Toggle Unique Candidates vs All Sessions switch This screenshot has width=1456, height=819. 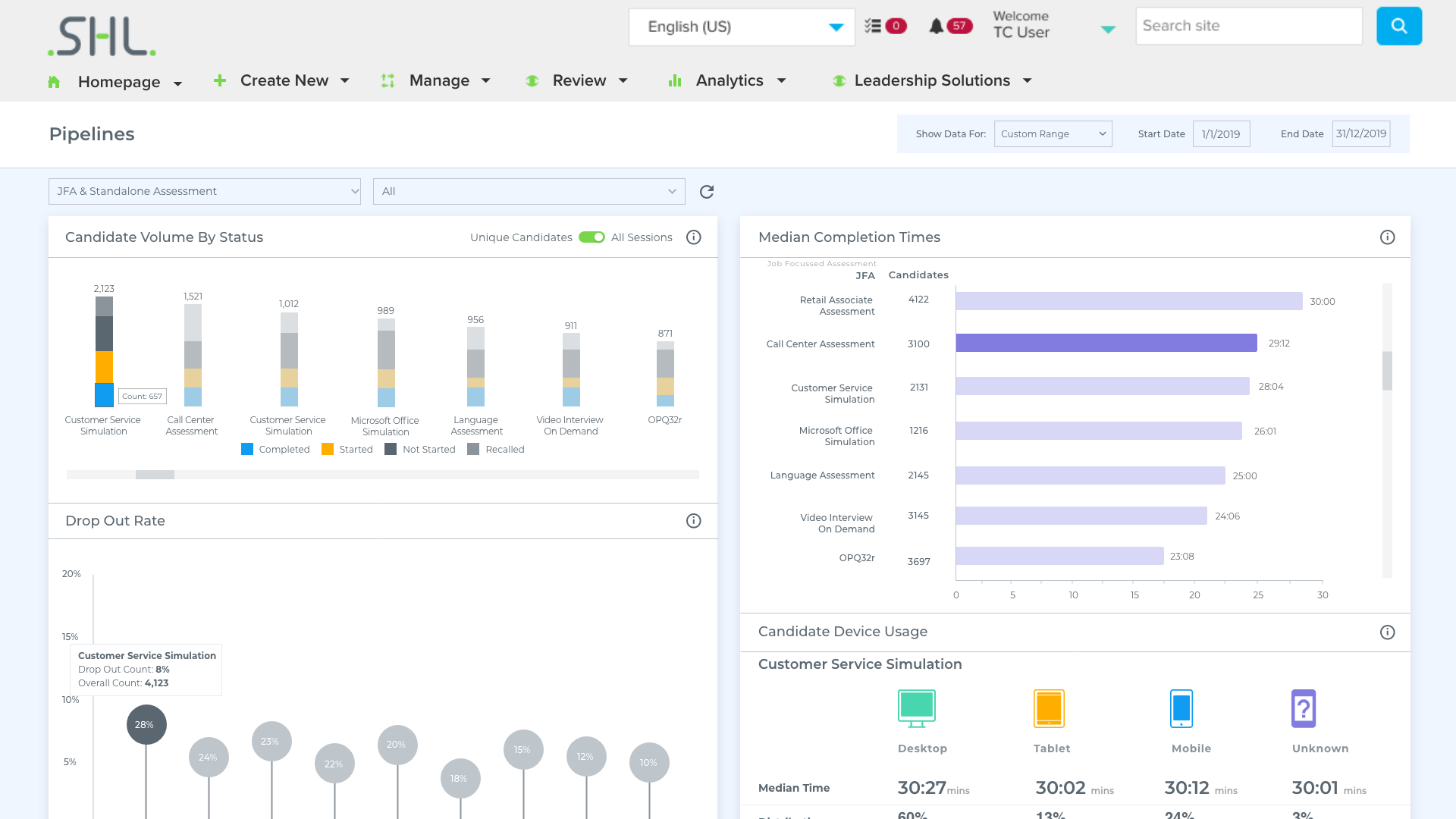(x=591, y=237)
